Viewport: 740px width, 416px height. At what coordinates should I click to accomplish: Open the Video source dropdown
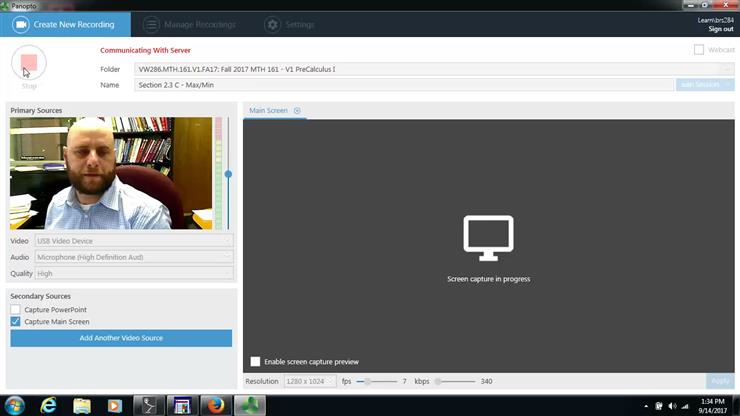[134, 241]
